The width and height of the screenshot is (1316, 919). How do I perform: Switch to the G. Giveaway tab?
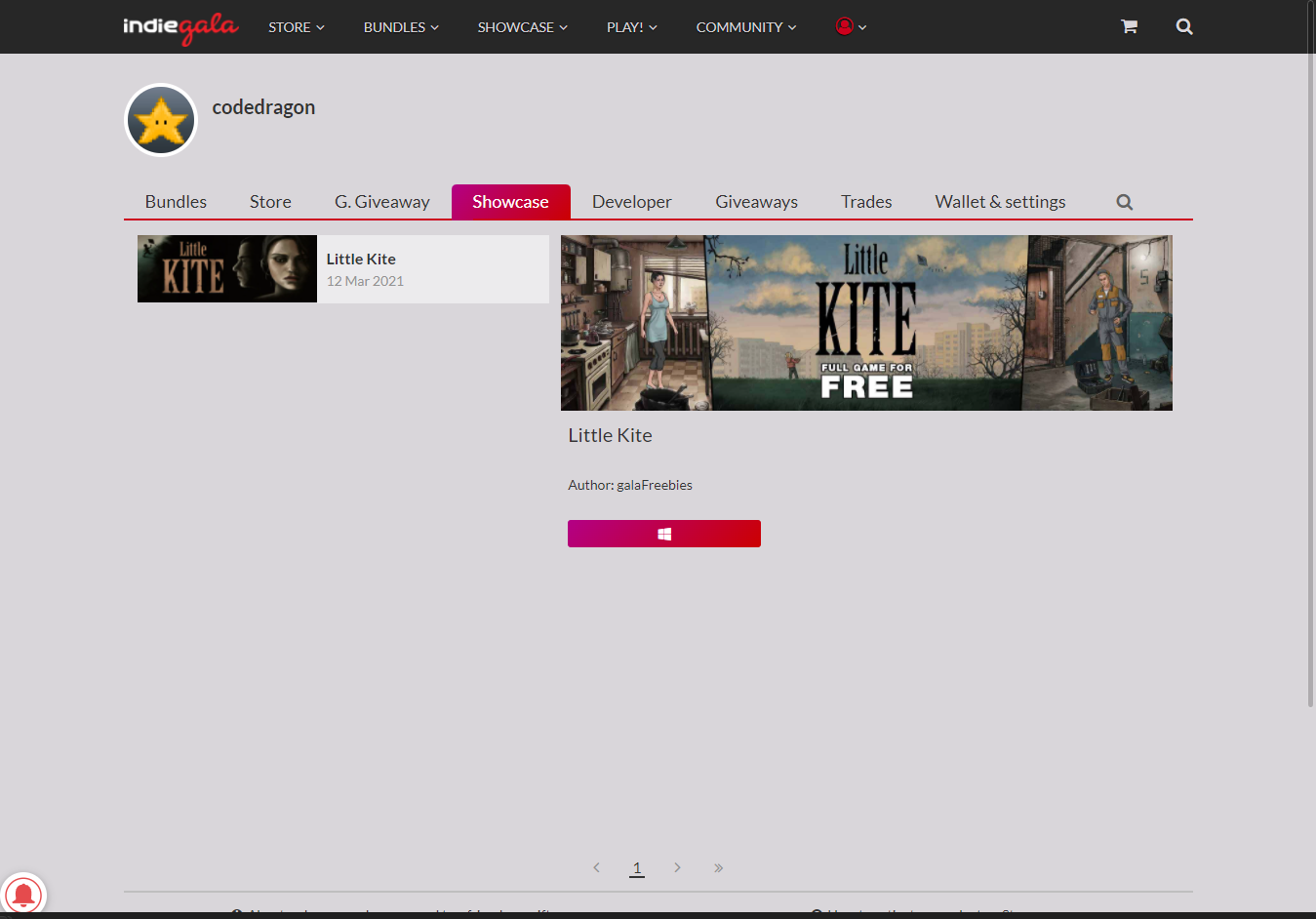pos(381,202)
